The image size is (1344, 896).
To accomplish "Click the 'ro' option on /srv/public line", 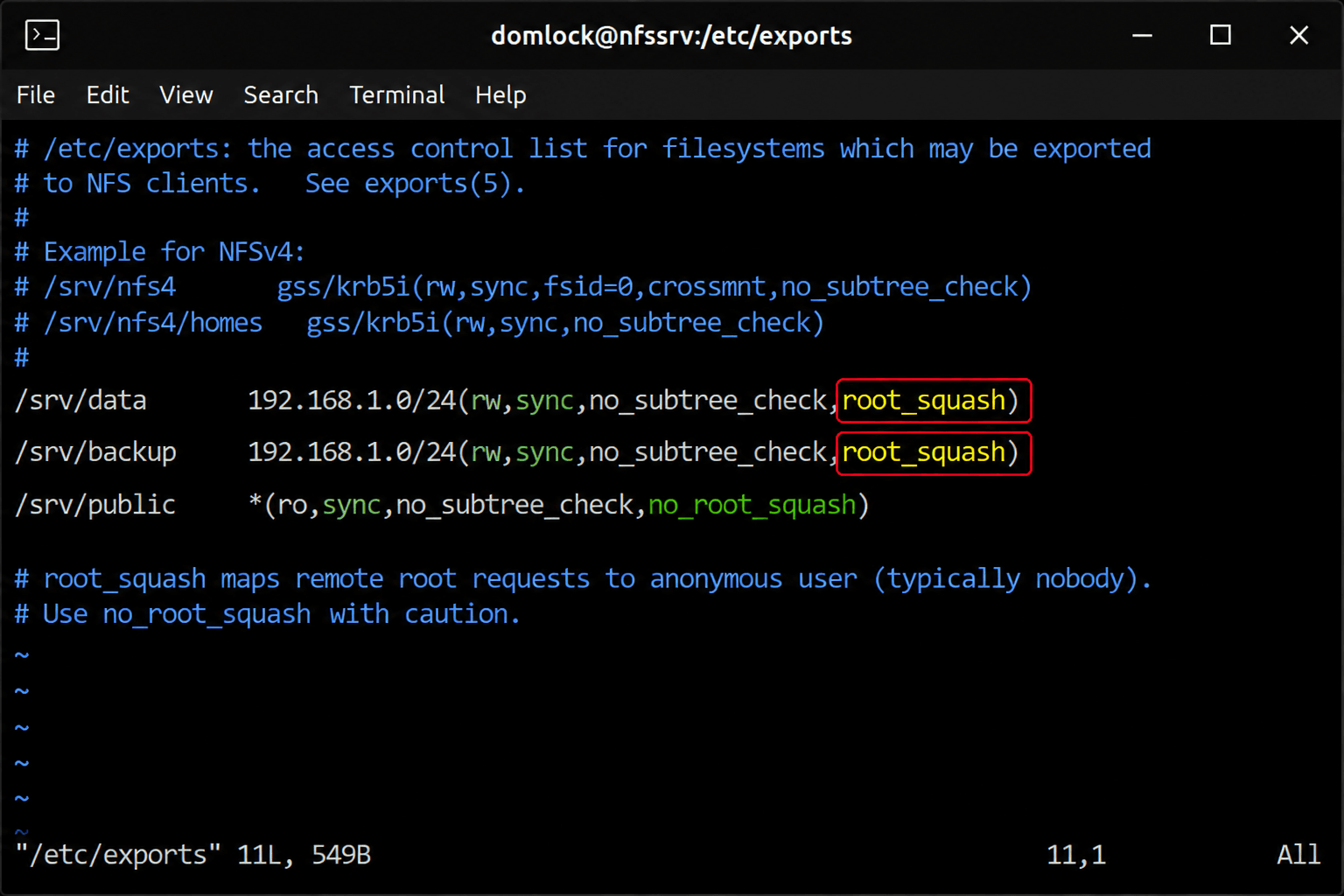I will coord(293,506).
